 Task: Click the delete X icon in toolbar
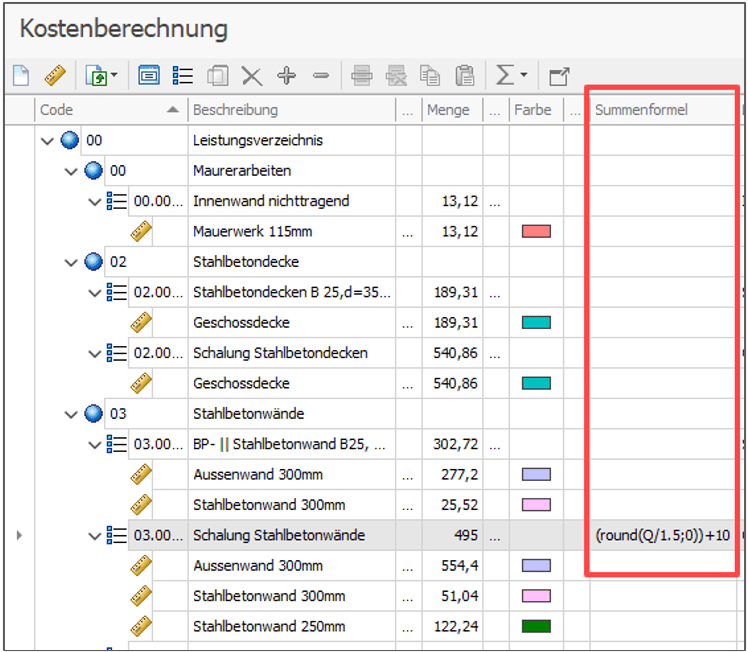pos(252,75)
